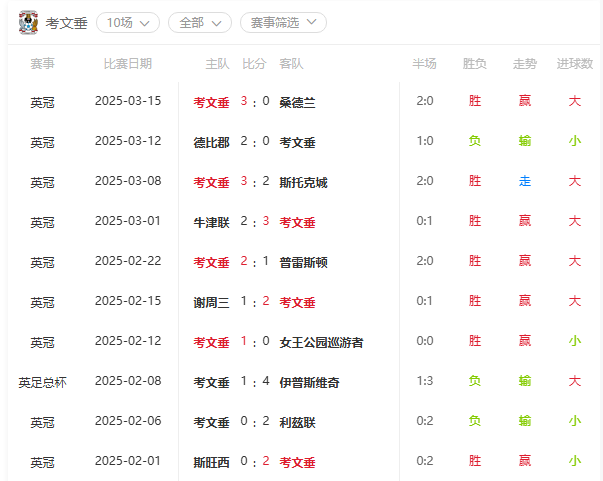This screenshot has width=603, height=481.
Task: Select the date 2025-02-01
Action: [128, 461]
